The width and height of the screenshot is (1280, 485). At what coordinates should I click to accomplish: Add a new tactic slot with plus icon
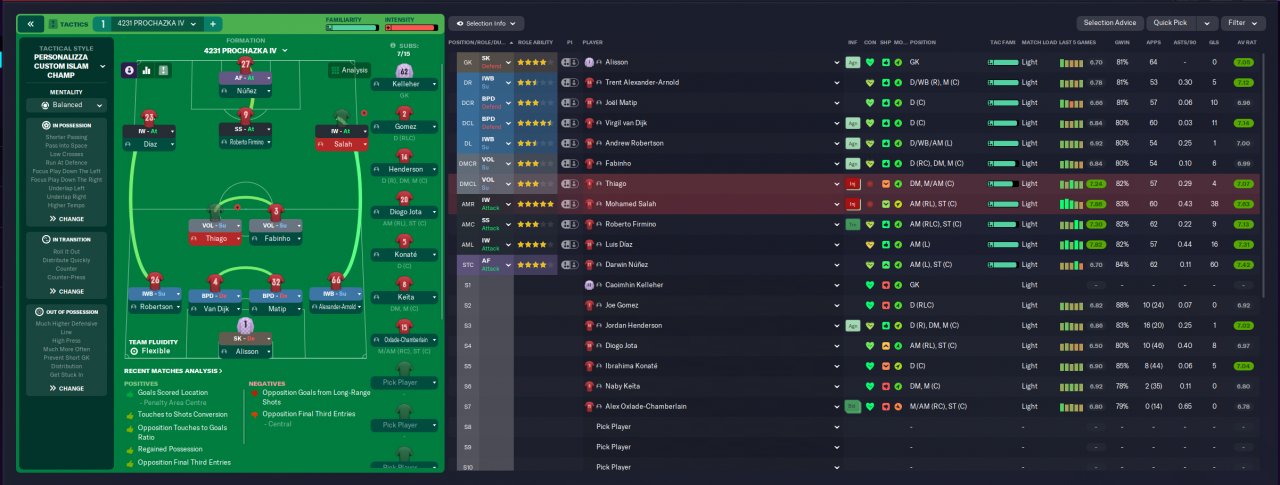coord(213,23)
